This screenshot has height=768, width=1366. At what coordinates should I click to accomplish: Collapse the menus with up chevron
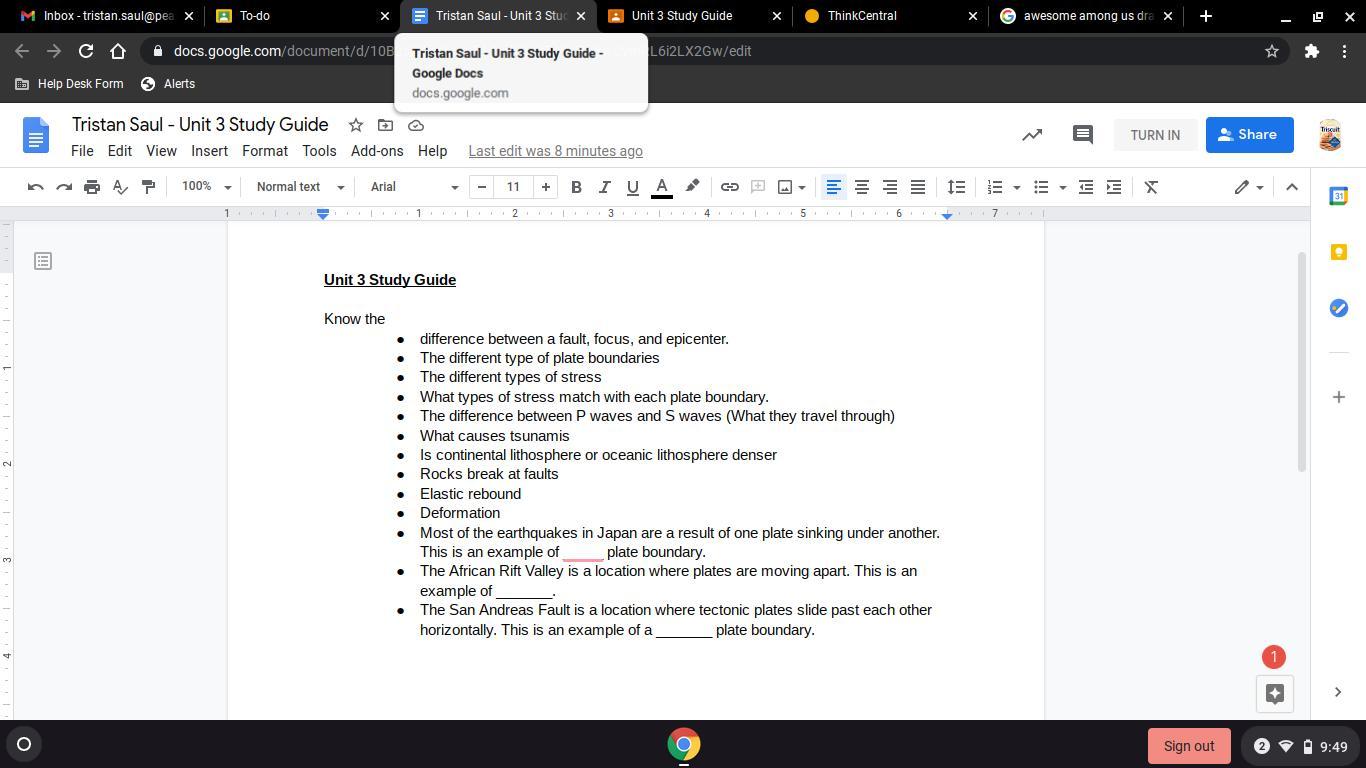(1292, 187)
